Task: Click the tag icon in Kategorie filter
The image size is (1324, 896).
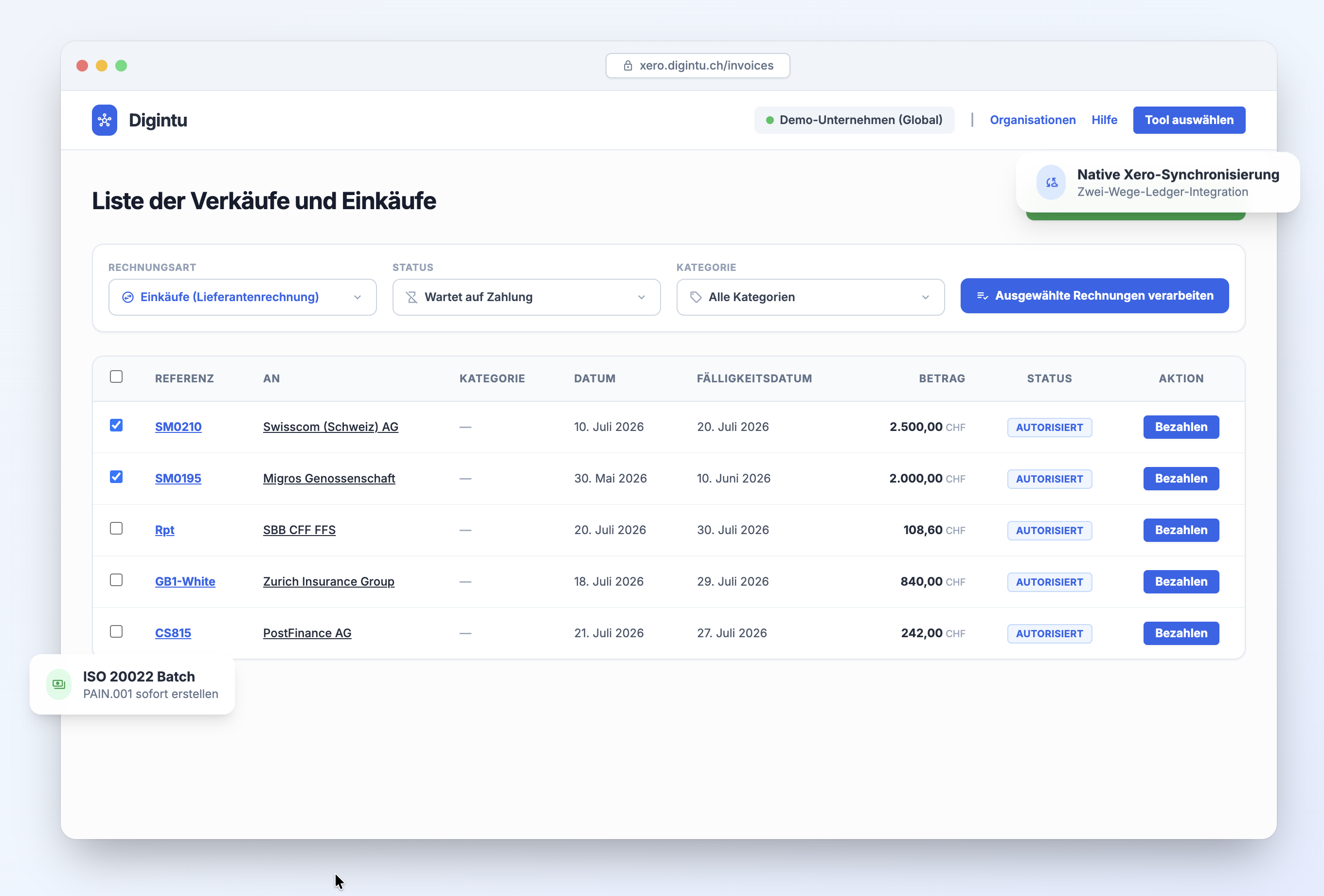Action: 696,297
